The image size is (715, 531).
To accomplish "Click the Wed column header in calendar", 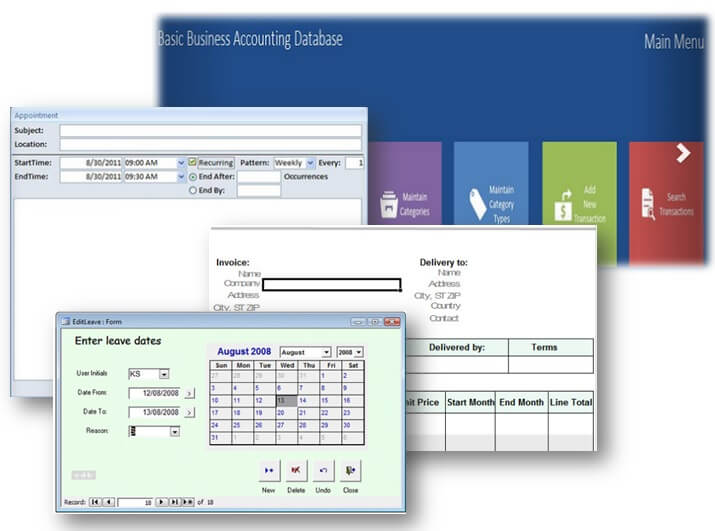I will click(287, 365).
